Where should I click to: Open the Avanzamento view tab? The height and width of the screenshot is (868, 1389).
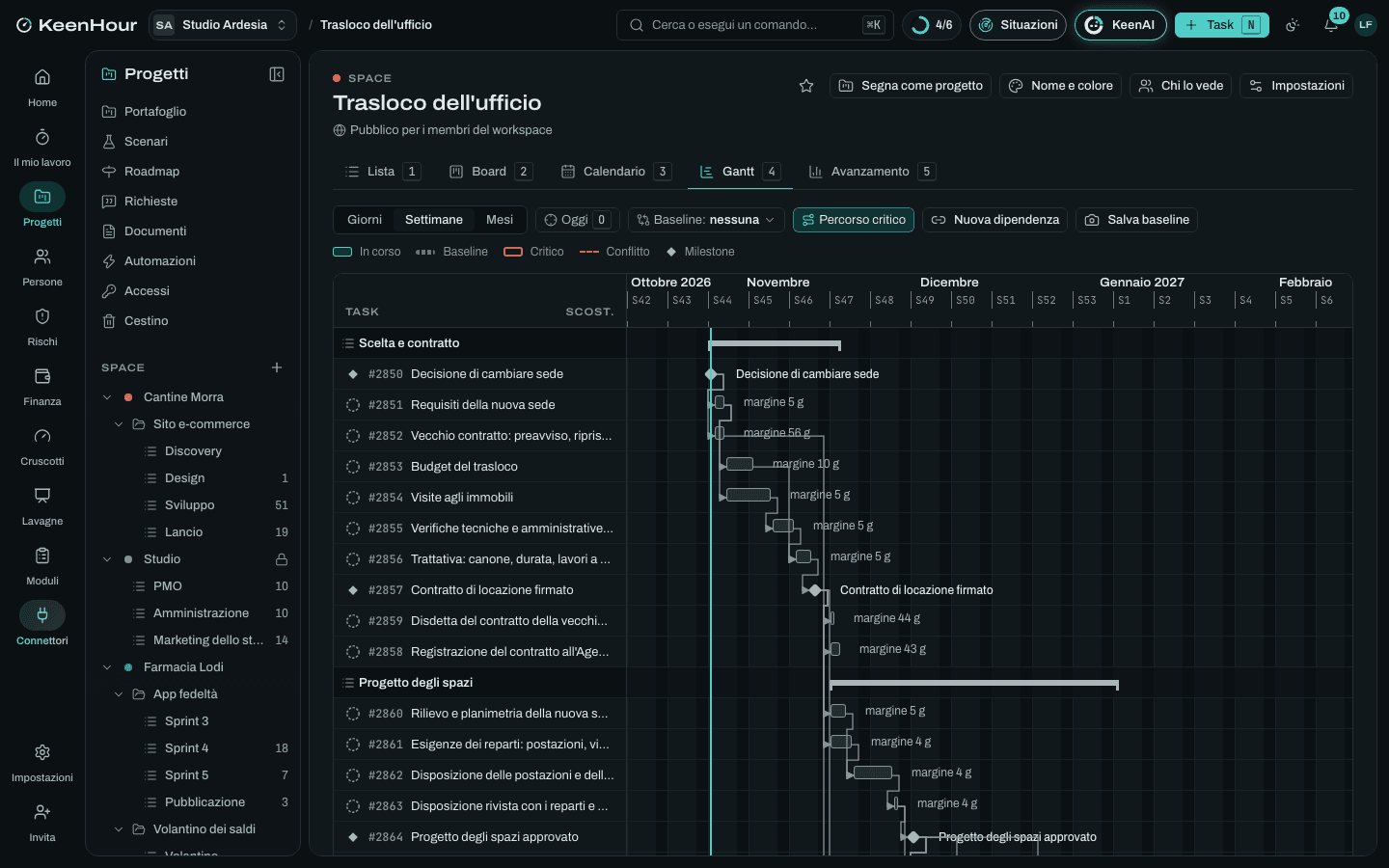872,172
